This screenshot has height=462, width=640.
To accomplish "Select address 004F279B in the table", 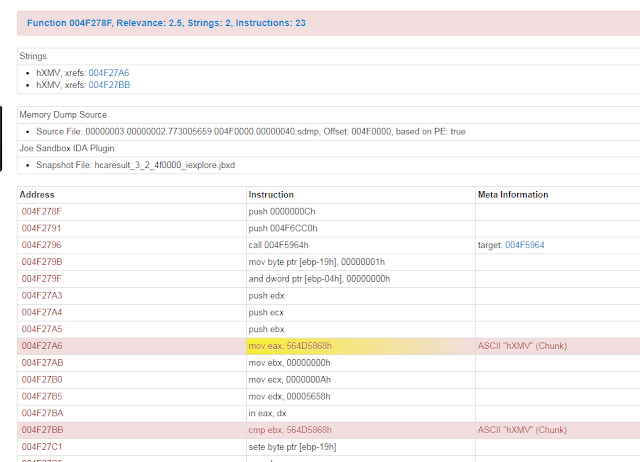I will 42,262.
